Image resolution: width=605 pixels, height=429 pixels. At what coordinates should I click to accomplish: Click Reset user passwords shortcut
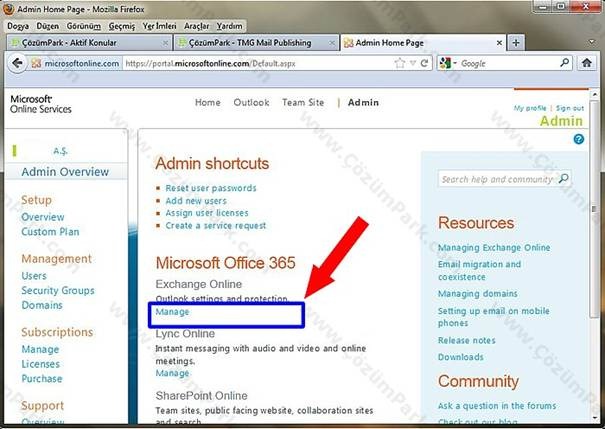(211, 188)
